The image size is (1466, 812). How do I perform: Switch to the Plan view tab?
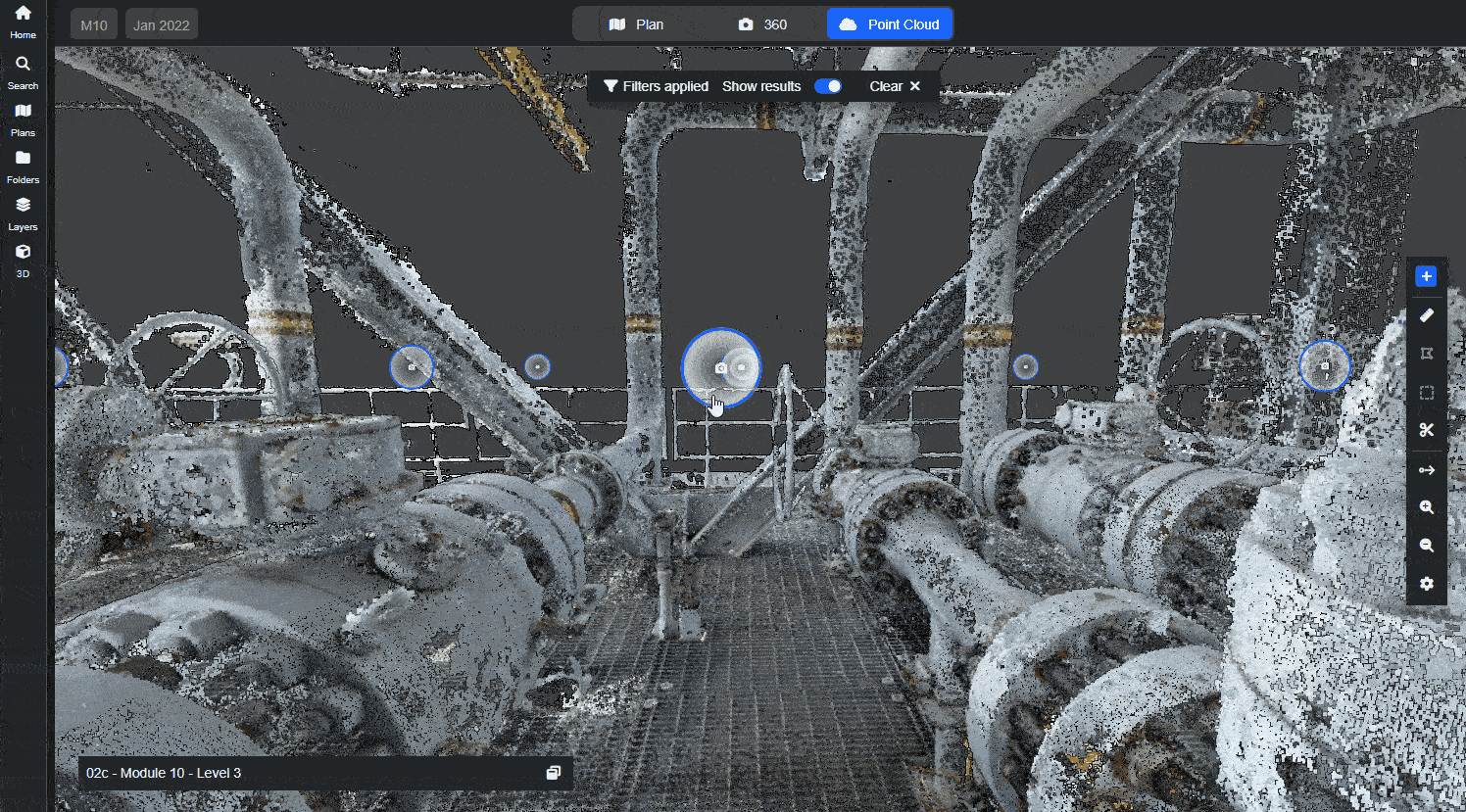click(x=637, y=24)
